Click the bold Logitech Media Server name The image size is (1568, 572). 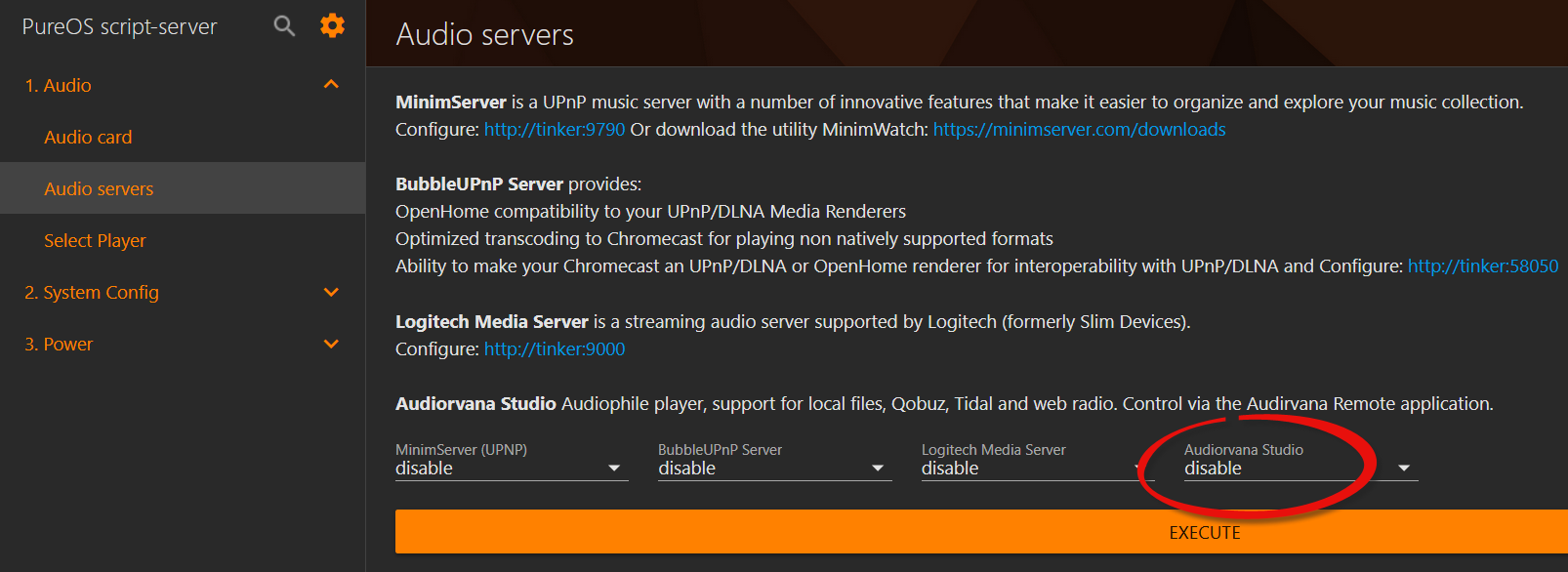pyautogui.click(x=492, y=321)
